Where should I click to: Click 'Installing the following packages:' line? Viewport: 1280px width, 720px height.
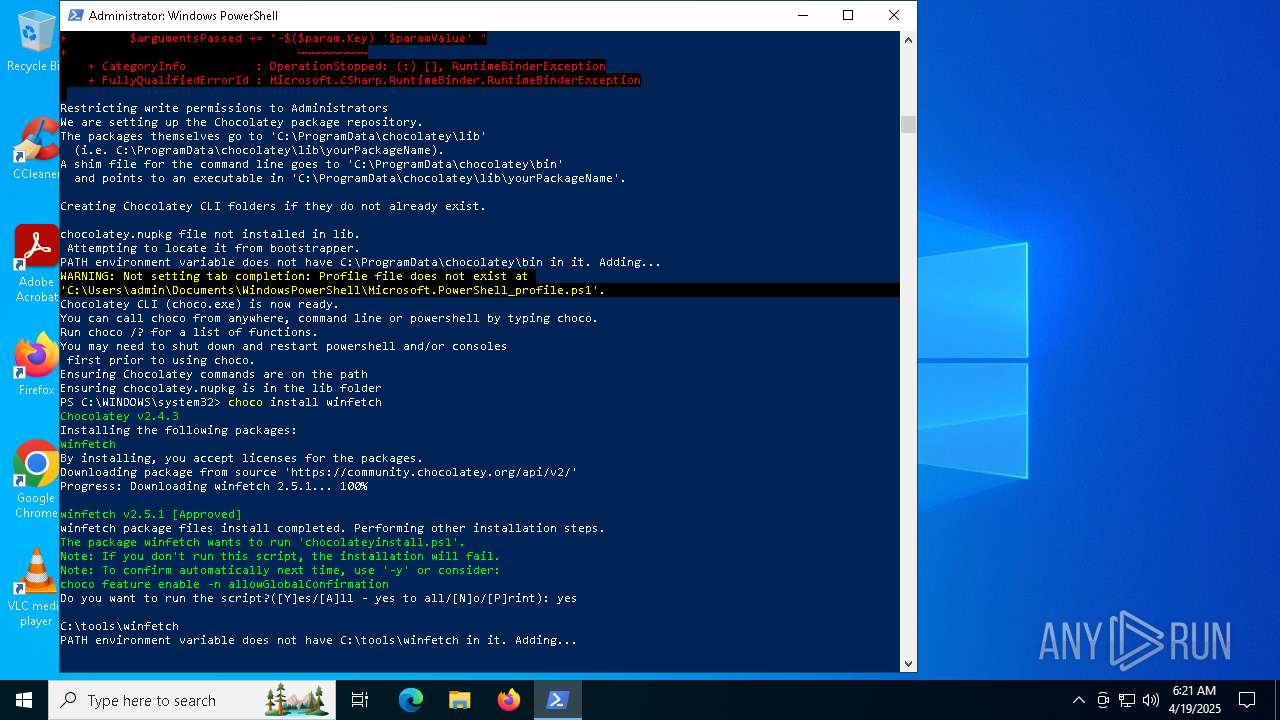pyautogui.click(x=178, y=430)
